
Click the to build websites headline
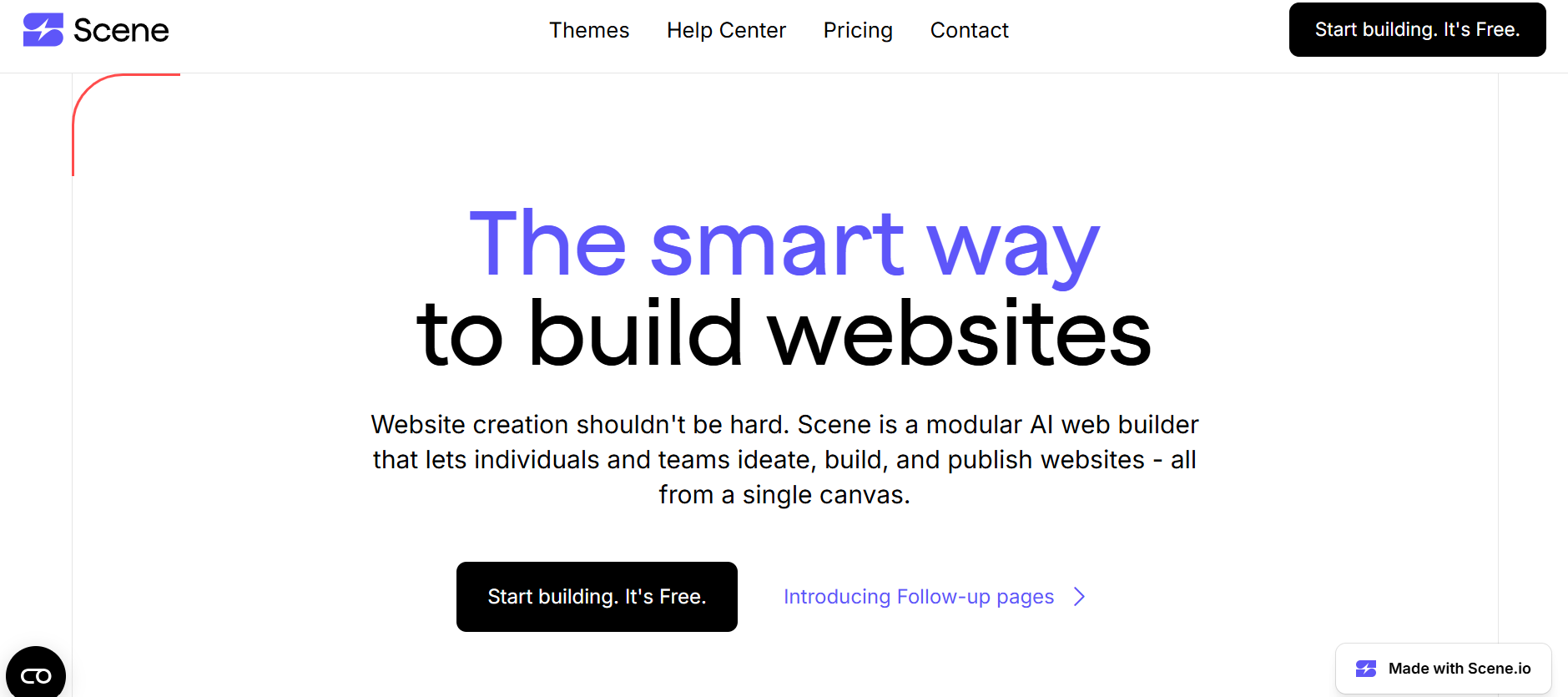tap(784, 334)
